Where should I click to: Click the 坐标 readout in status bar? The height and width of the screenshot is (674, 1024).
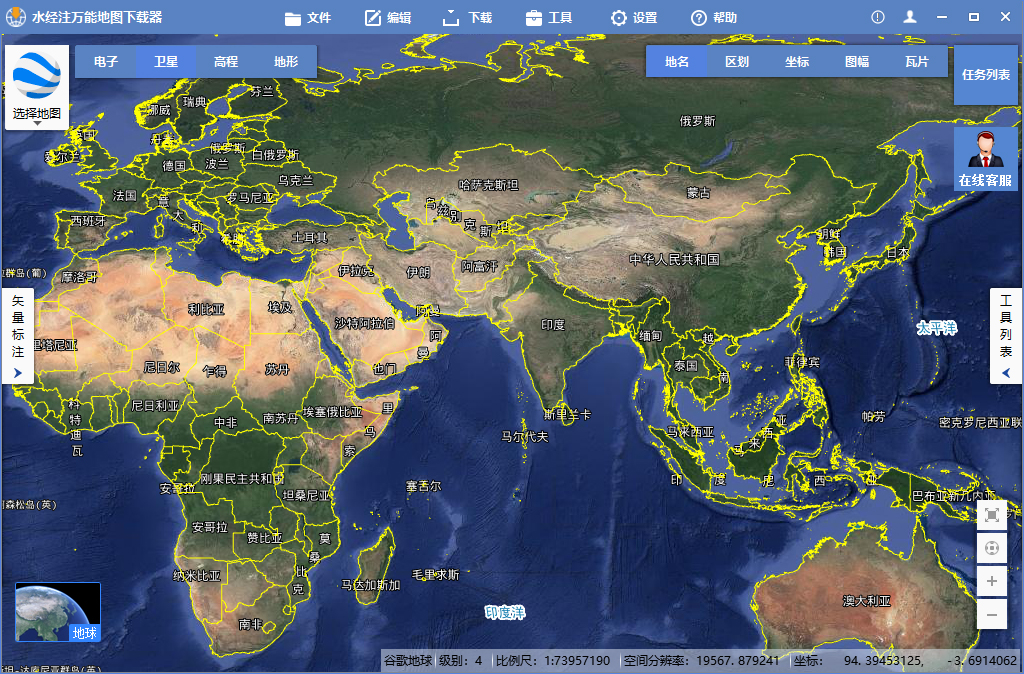(905, 660)
